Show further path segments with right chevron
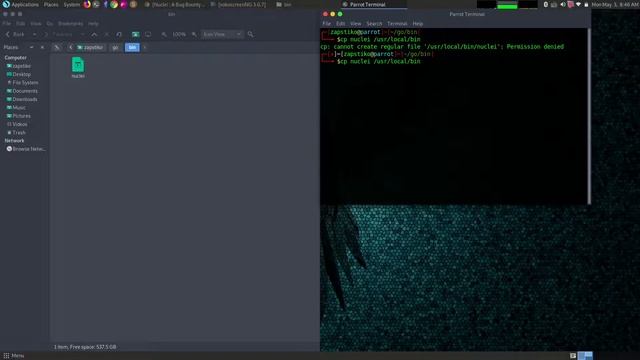Image resolution: width=640 pixels, height=360 pixels. (144, 47)
